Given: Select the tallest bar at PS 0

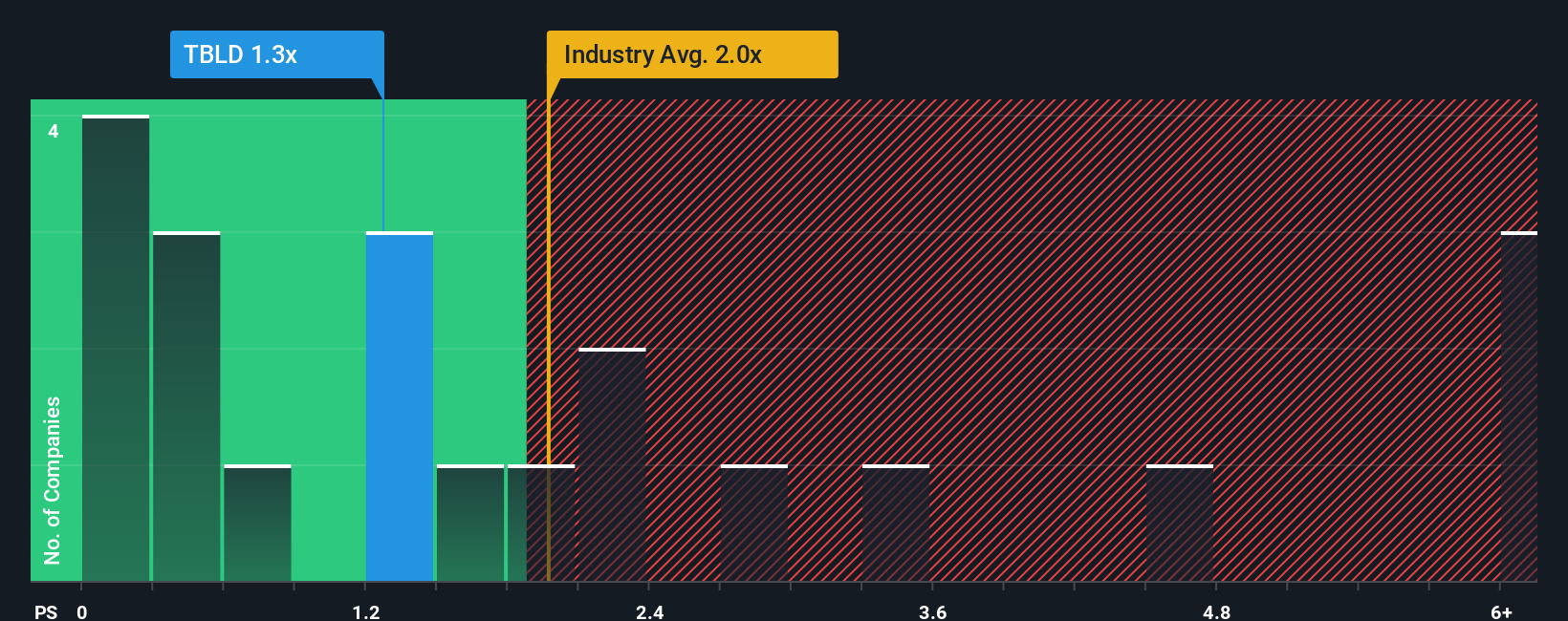Looking at the screenshot, I should [116, 348].
